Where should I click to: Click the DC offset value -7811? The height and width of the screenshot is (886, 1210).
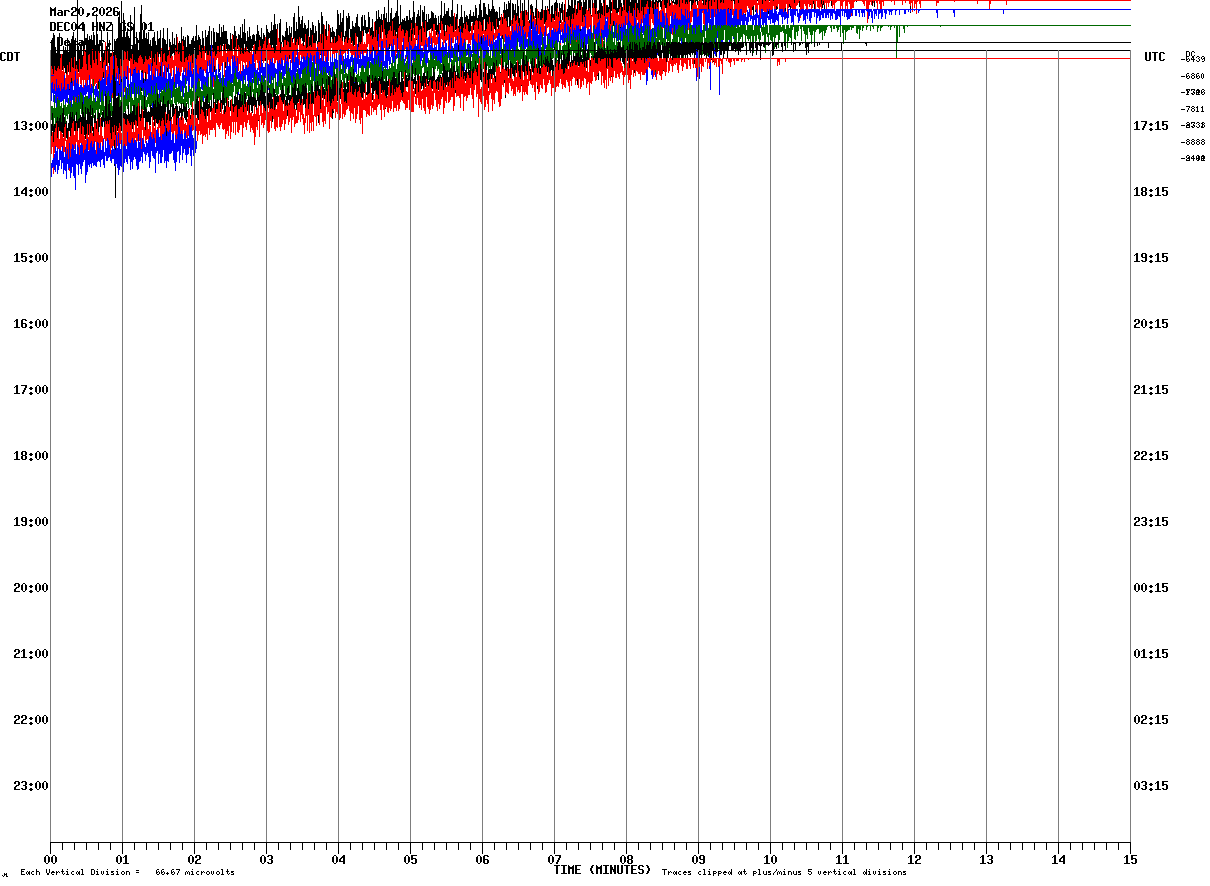pyautogui.click(x=1192, y=109)
